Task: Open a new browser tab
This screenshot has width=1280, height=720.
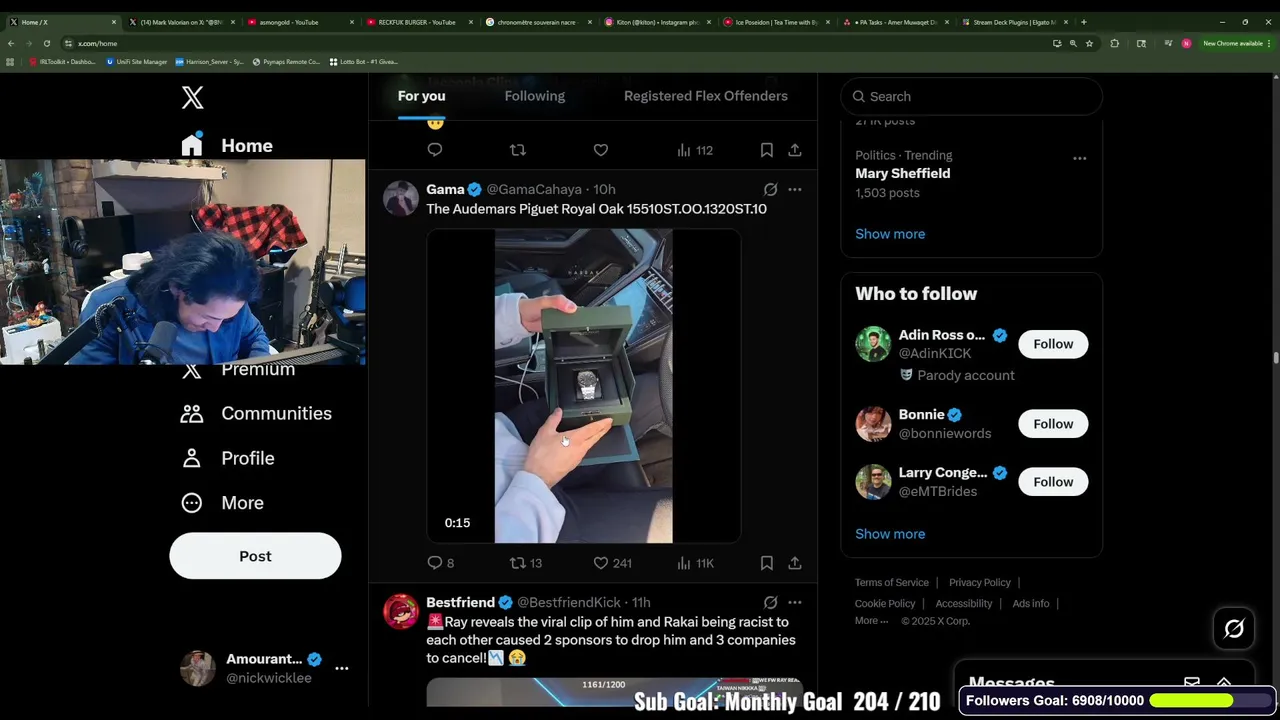Action: [x=1084, y=22]
